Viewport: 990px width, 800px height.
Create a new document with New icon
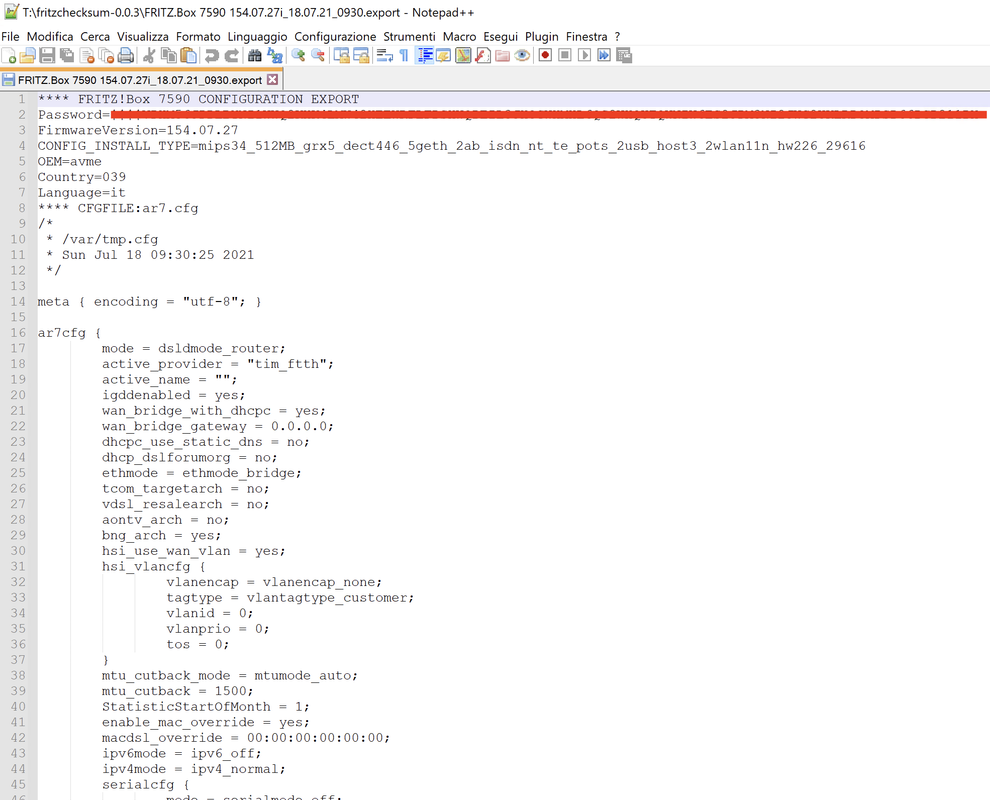[9, 56]
